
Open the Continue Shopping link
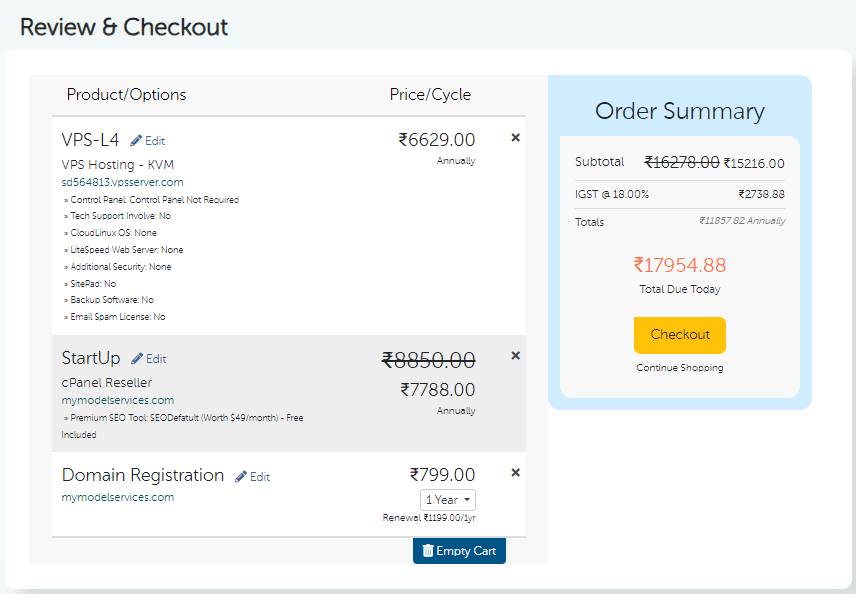pyautogui.click(x=679, y=367)
